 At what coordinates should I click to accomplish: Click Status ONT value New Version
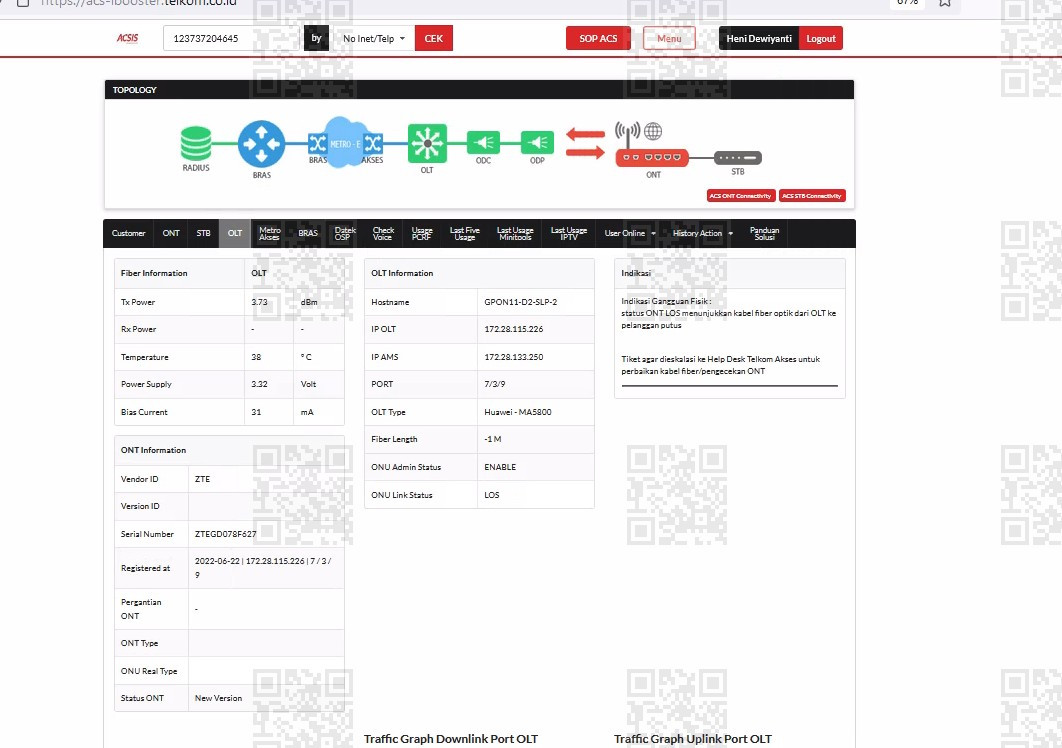click(x=218, y=699)
